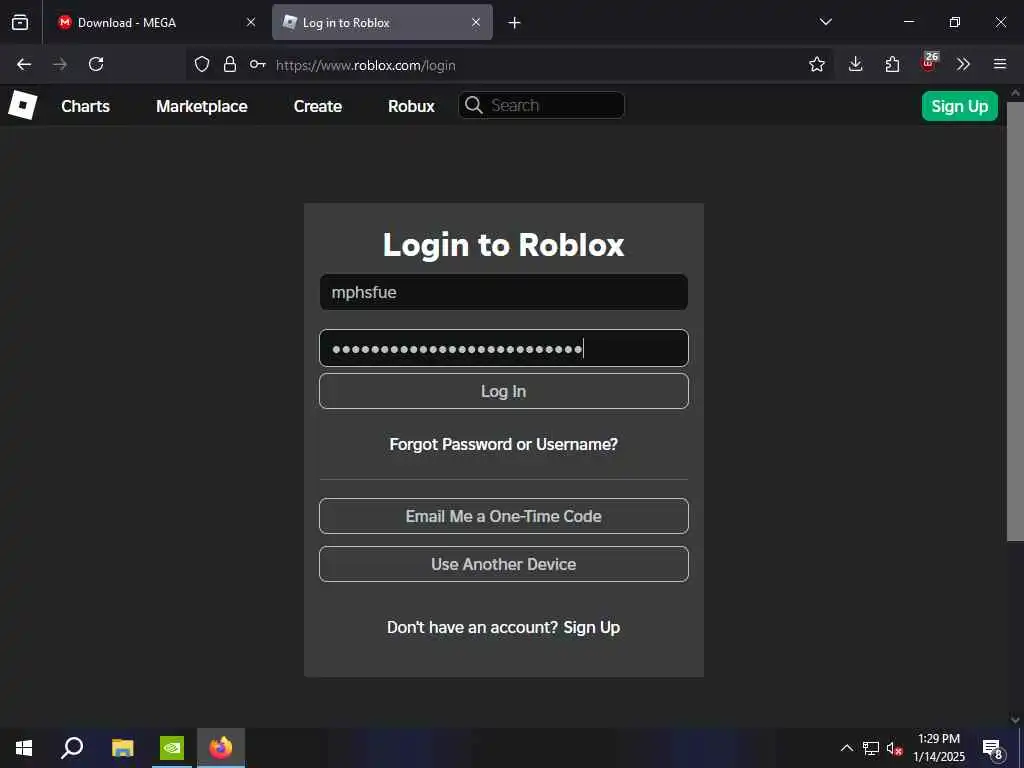Open Windows taskbar search icon

pos(72,748)
